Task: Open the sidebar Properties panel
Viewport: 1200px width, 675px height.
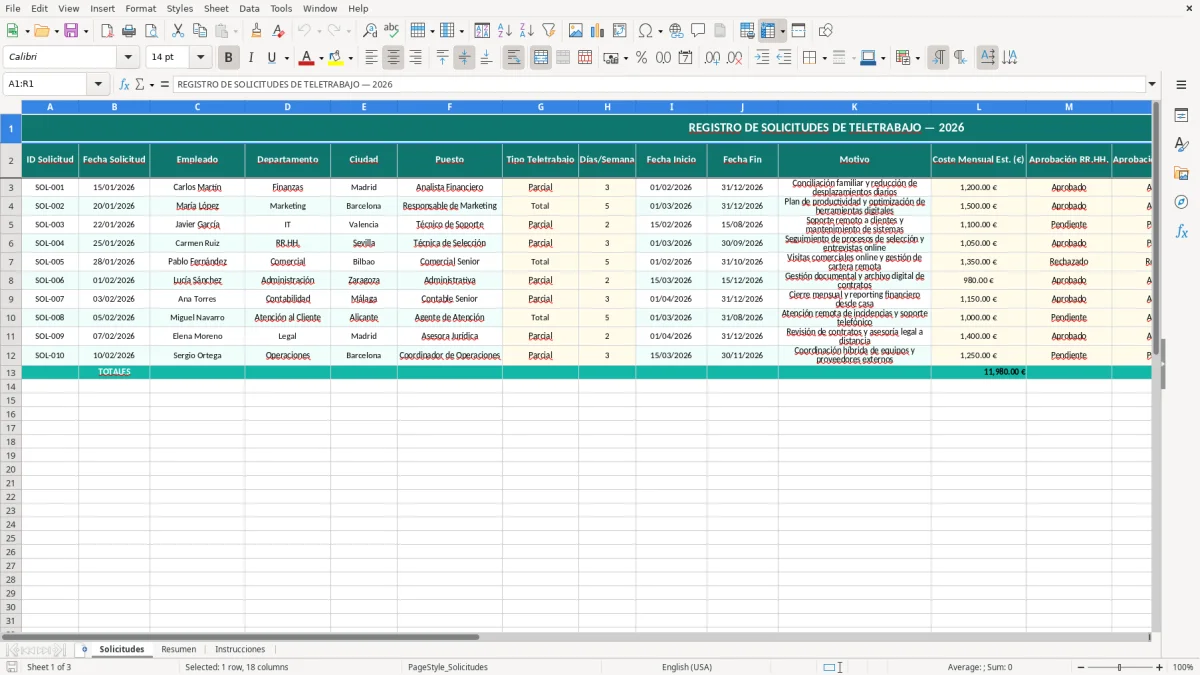Action: [x=1181, y=116]
